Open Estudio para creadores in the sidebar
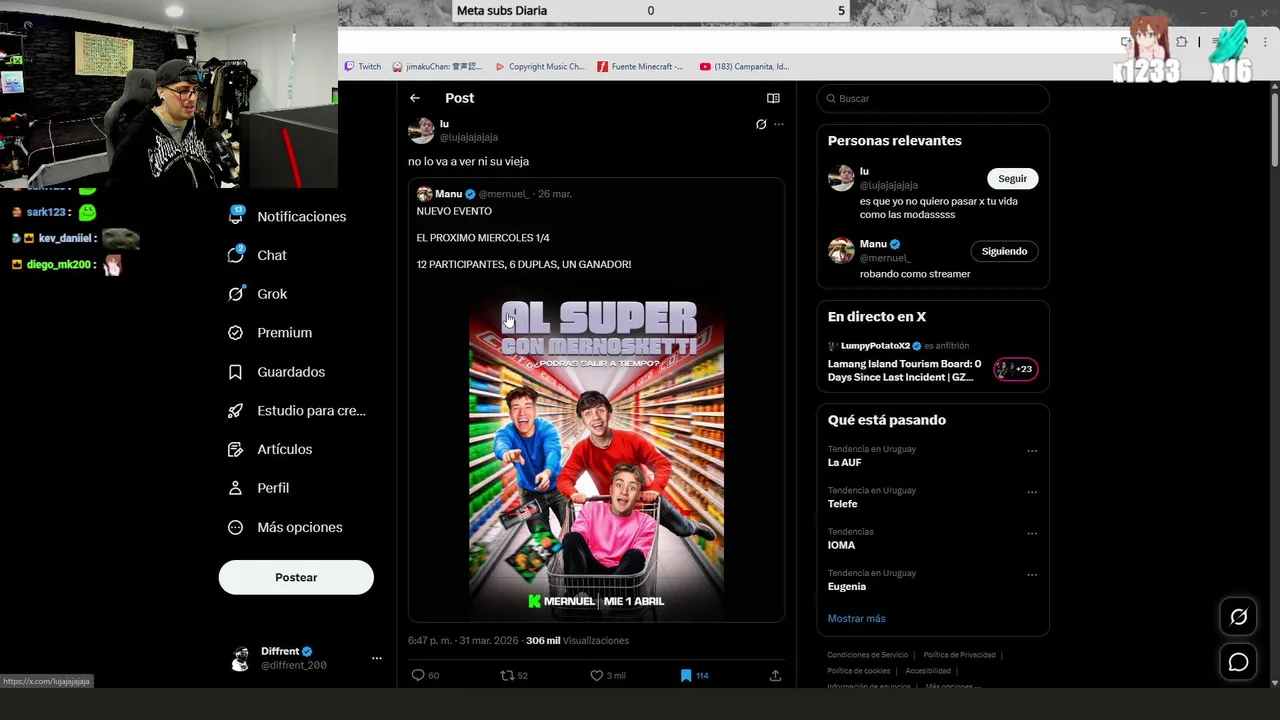 pos(297,410)
